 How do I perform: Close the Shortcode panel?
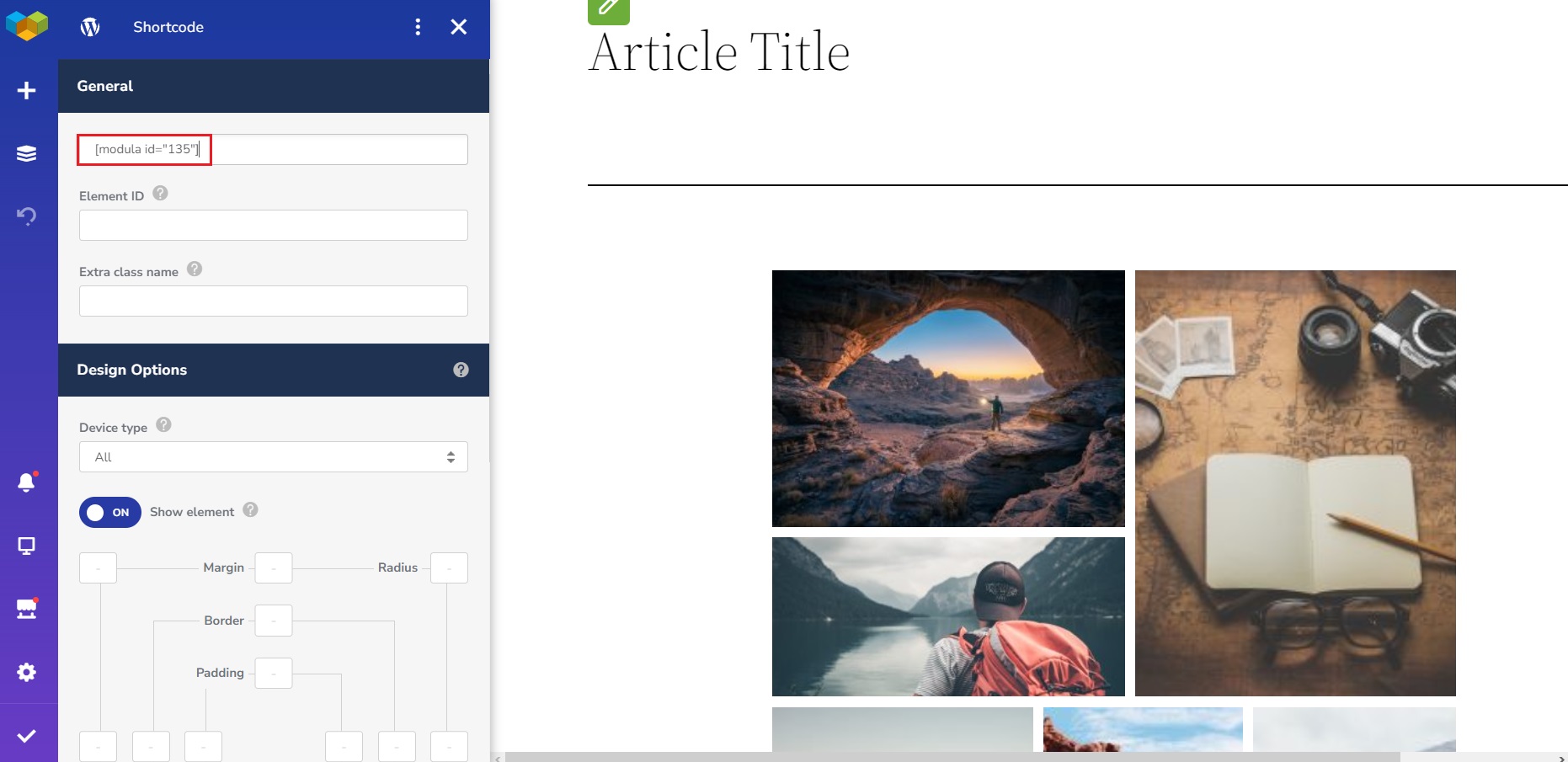[x=459, y=27]
